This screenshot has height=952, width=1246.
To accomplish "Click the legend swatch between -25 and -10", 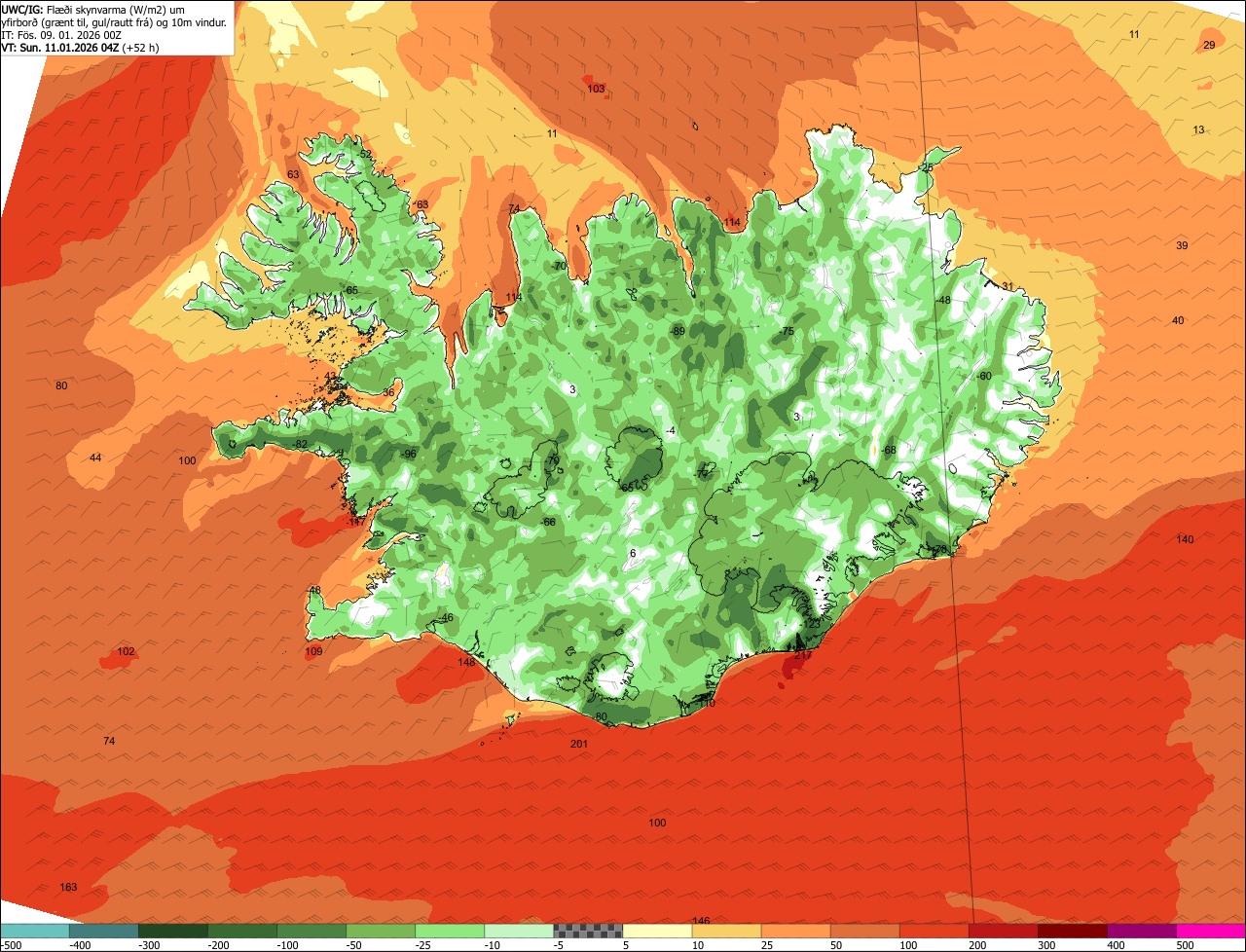I will pyautogui.click(x=450, y=932).
